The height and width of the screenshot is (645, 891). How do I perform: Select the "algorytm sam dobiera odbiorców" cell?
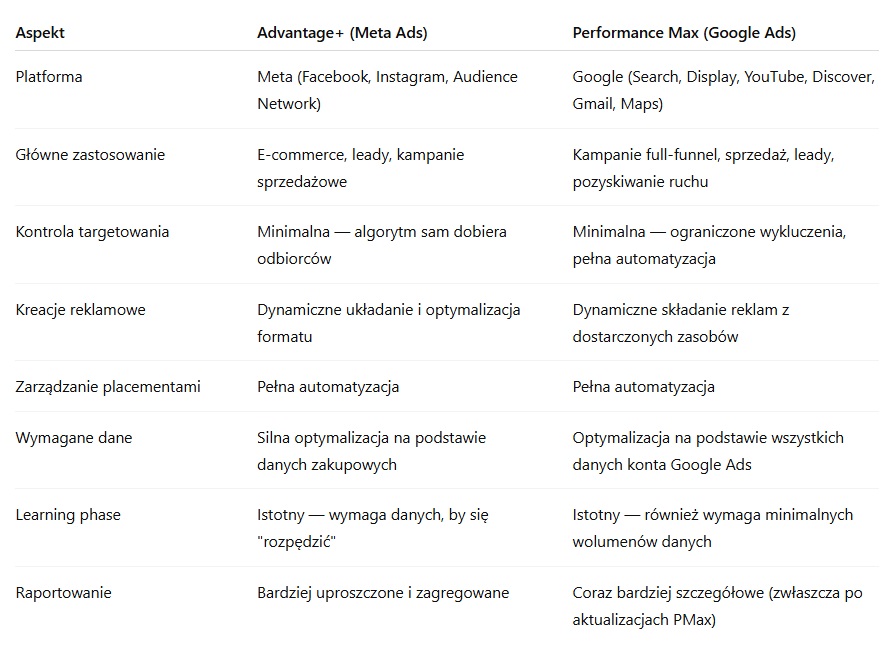click(381, 245)
